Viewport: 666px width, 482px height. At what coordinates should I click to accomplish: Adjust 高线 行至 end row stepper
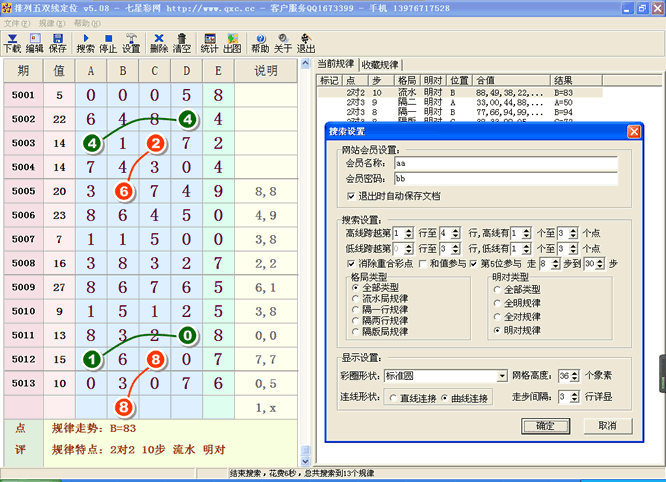click(455, 233)
